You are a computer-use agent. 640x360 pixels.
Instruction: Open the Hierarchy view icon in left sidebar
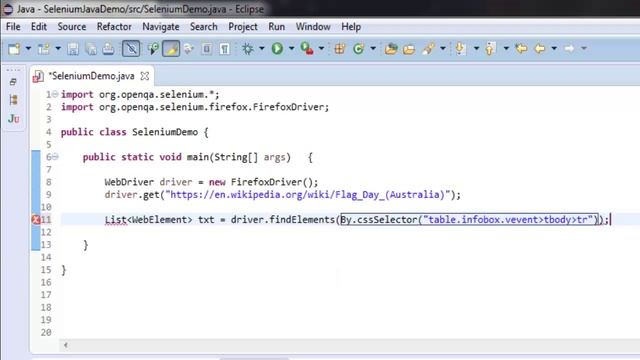13,100
